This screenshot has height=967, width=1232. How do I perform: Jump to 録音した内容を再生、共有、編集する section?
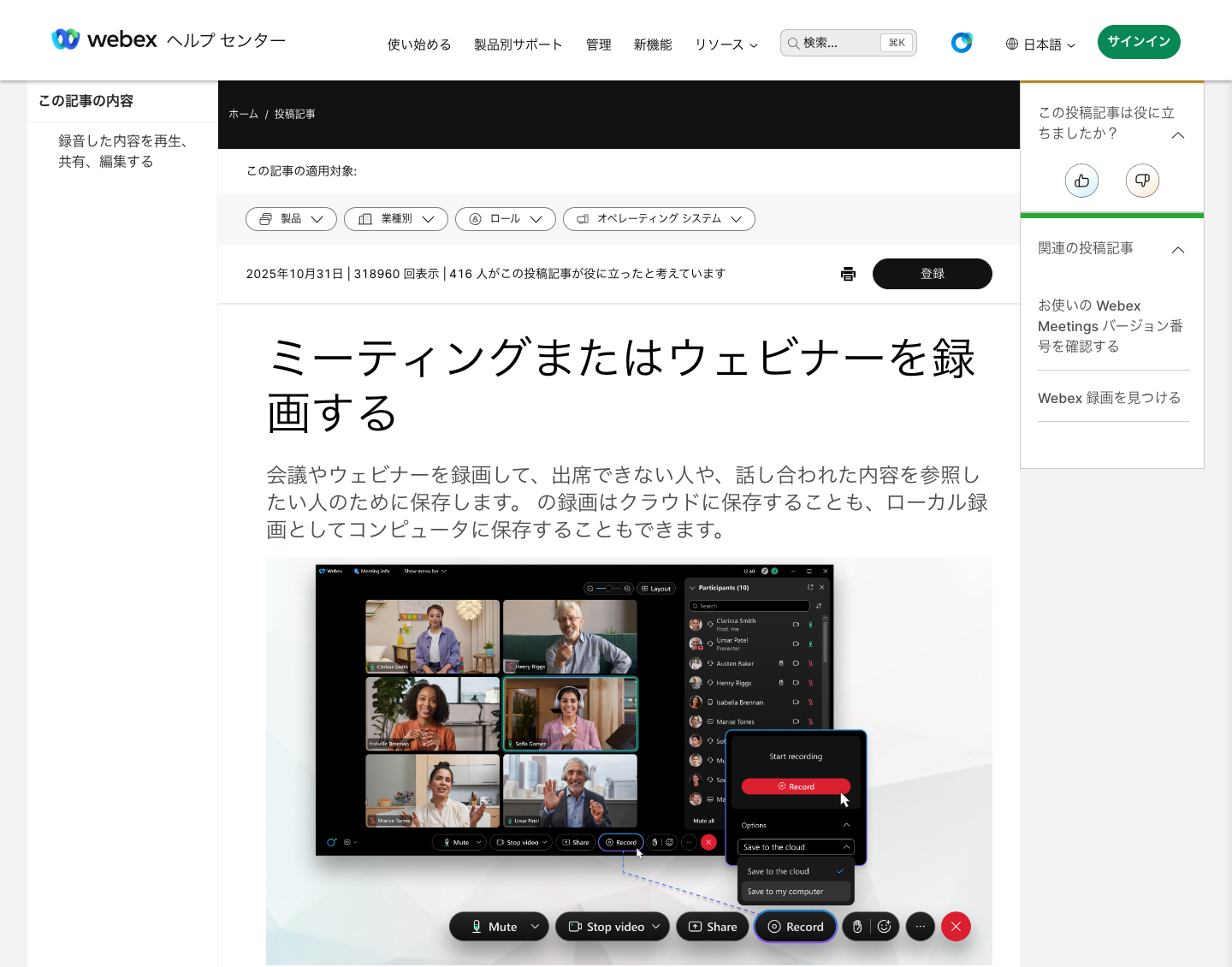(122, 151)
